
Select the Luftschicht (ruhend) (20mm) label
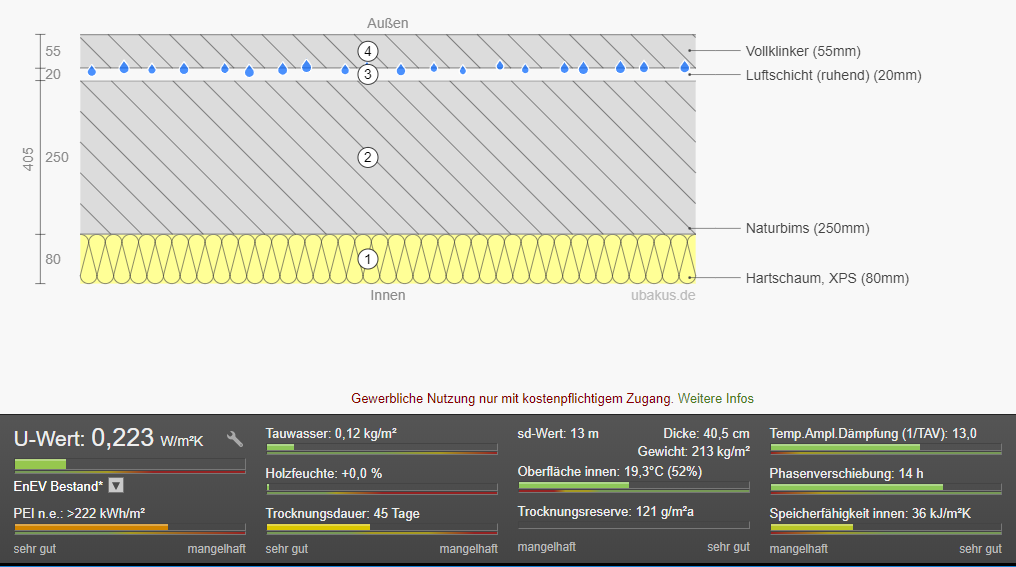coord(833,75)
